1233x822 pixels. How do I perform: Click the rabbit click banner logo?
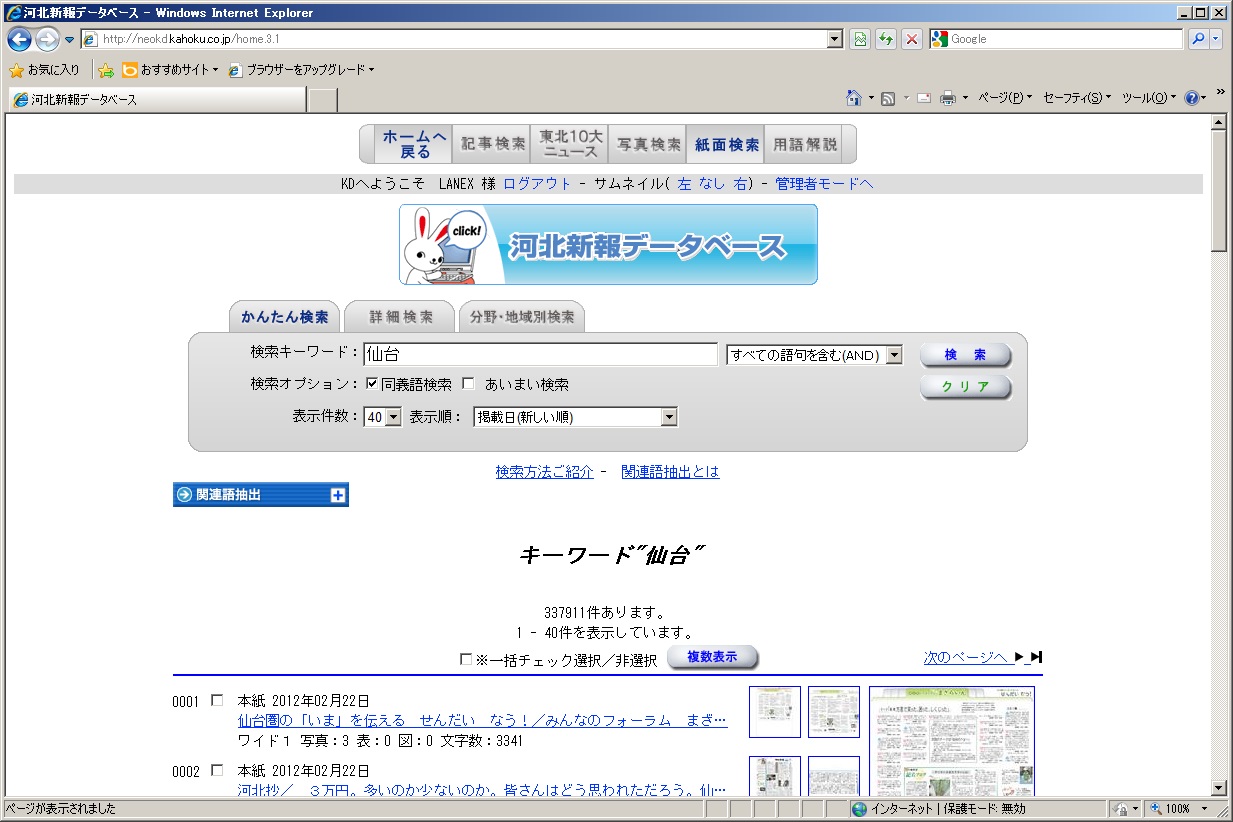(608, 245)
